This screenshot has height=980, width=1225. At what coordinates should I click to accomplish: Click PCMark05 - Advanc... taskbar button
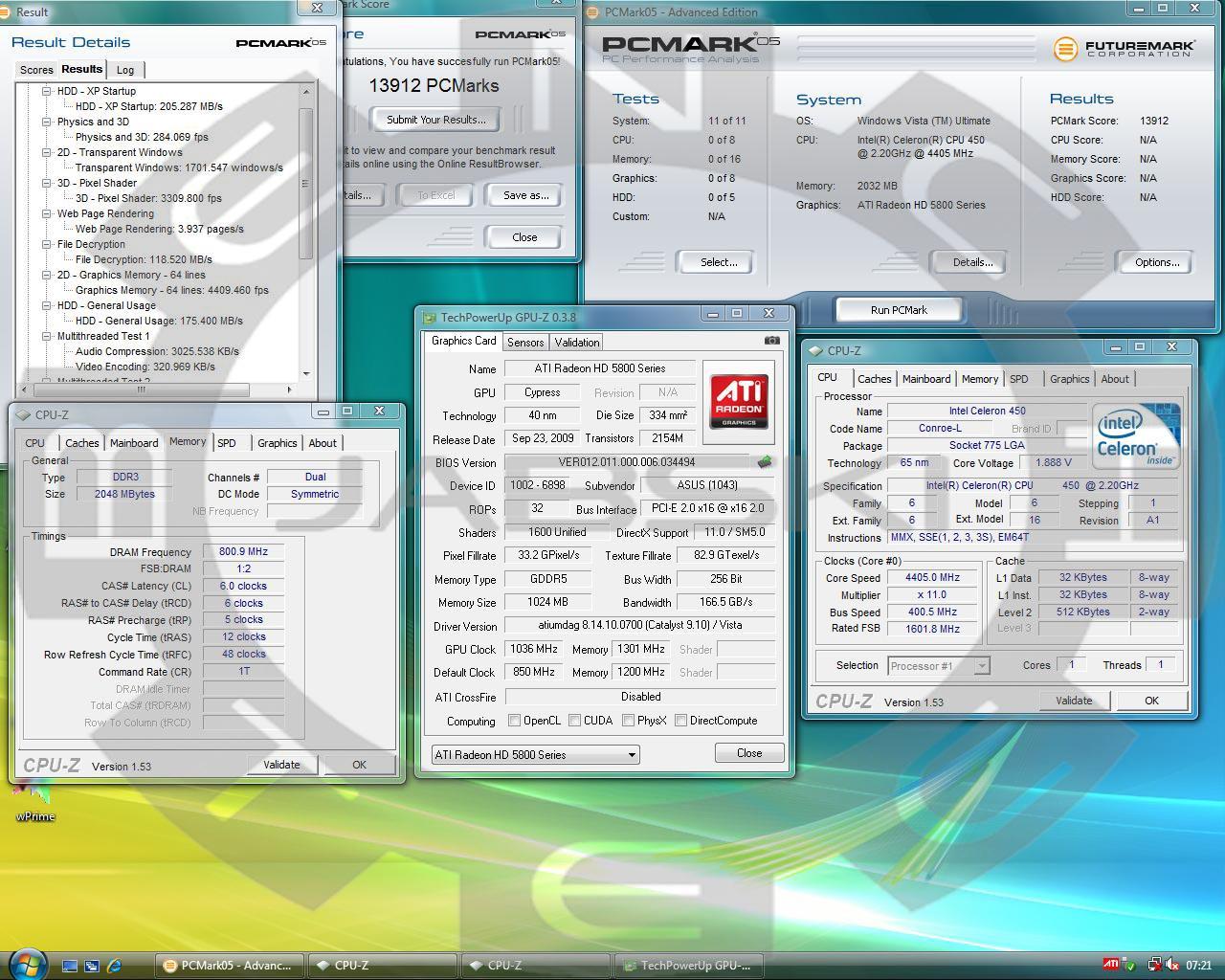coord(229,966)
